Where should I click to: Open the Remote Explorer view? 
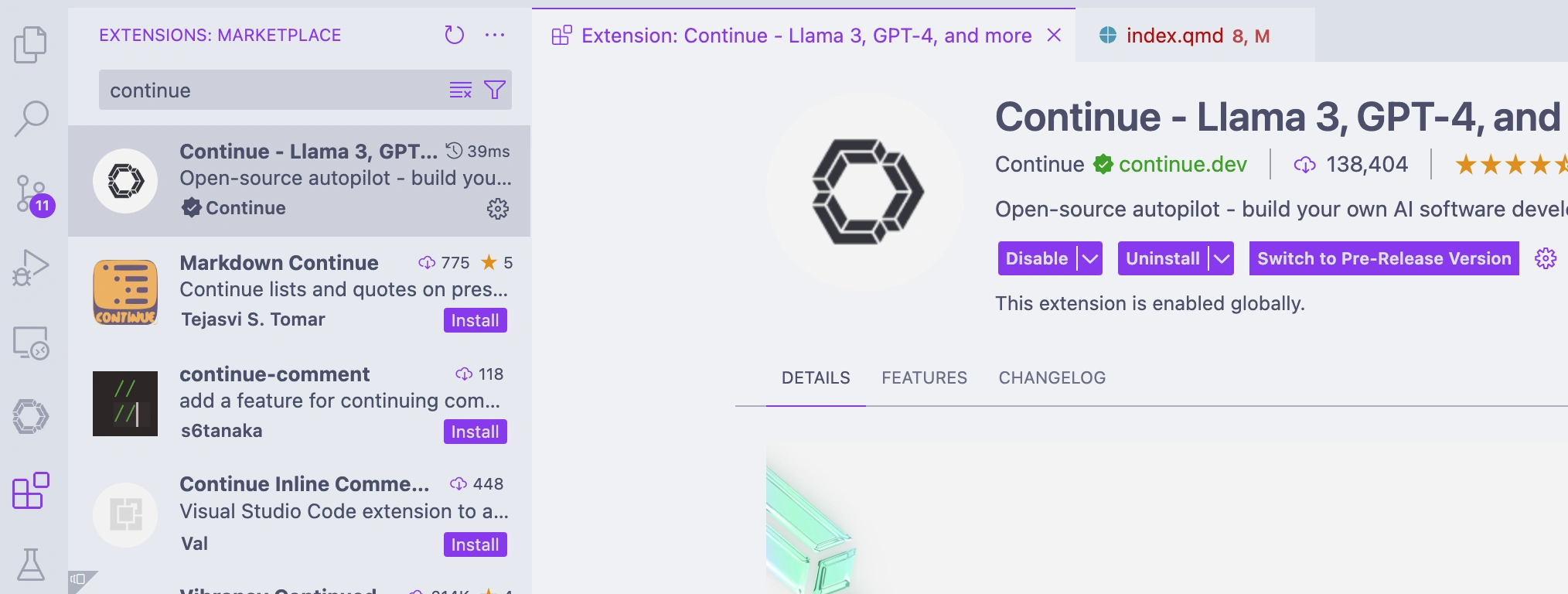[x=31, y=343]
